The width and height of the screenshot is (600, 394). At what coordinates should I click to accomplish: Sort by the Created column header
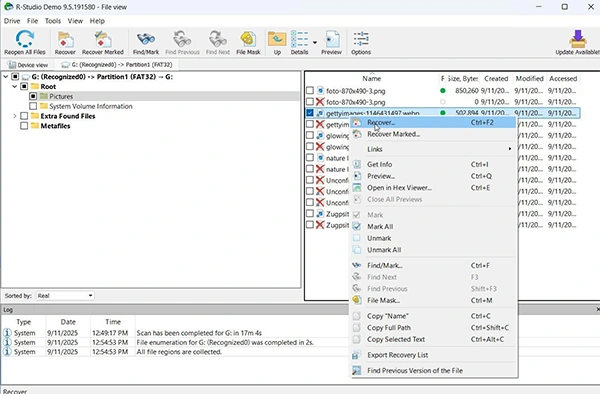[x=496, y=78]
